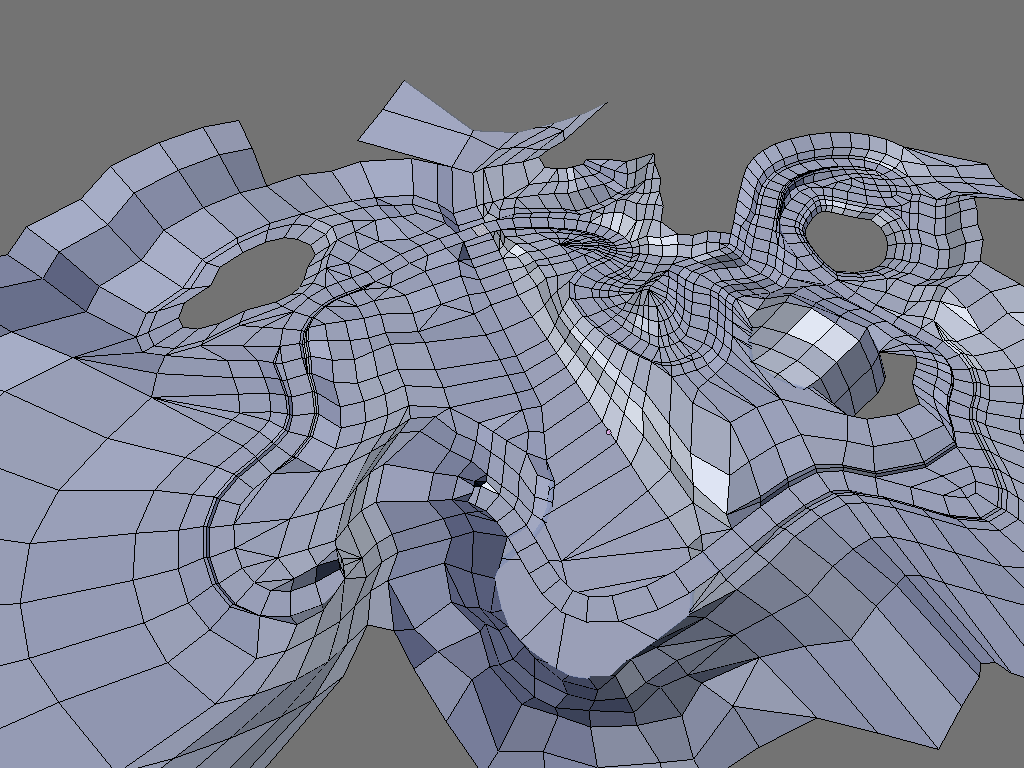The height and width of the screenshot is (768, 1024).
Task: Click the pointed tip of the top flap
Action: 606,103
